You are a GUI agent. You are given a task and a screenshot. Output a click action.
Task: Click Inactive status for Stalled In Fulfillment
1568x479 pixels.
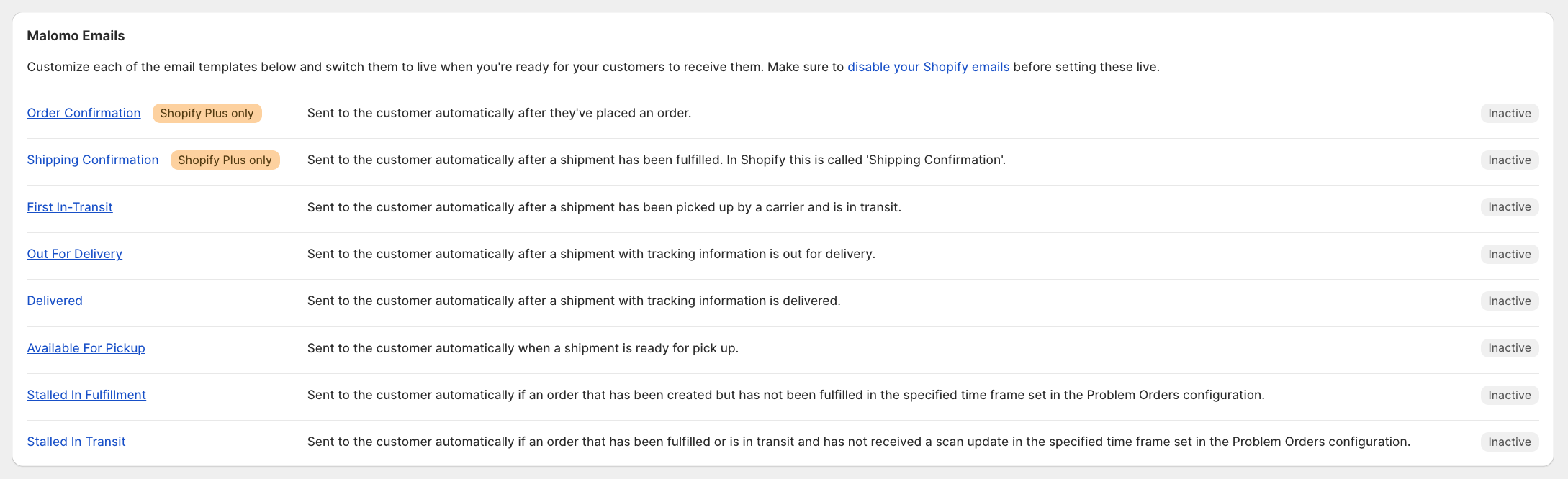1509,396
